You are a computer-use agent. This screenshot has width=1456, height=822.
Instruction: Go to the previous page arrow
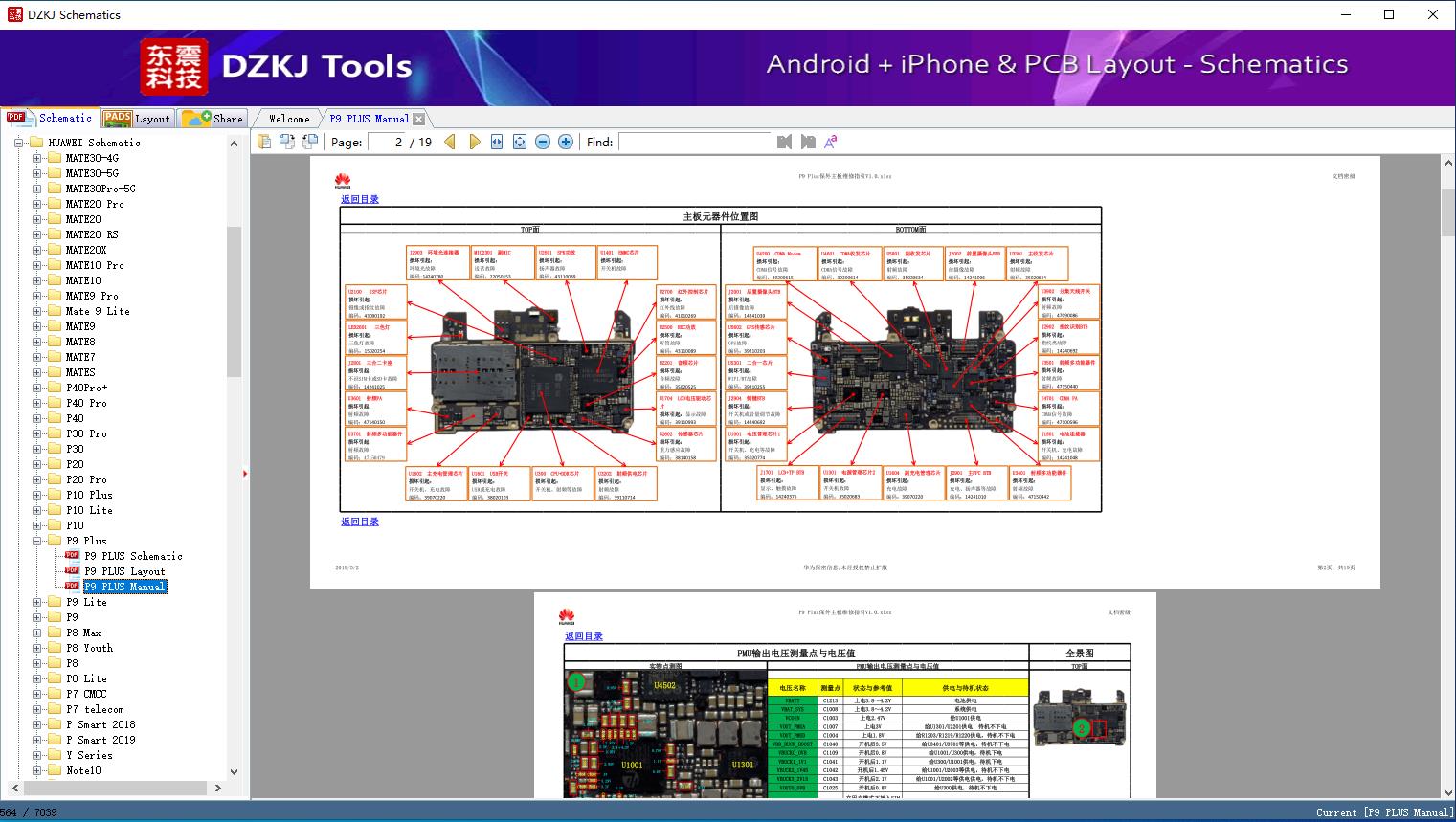[451, 142]
